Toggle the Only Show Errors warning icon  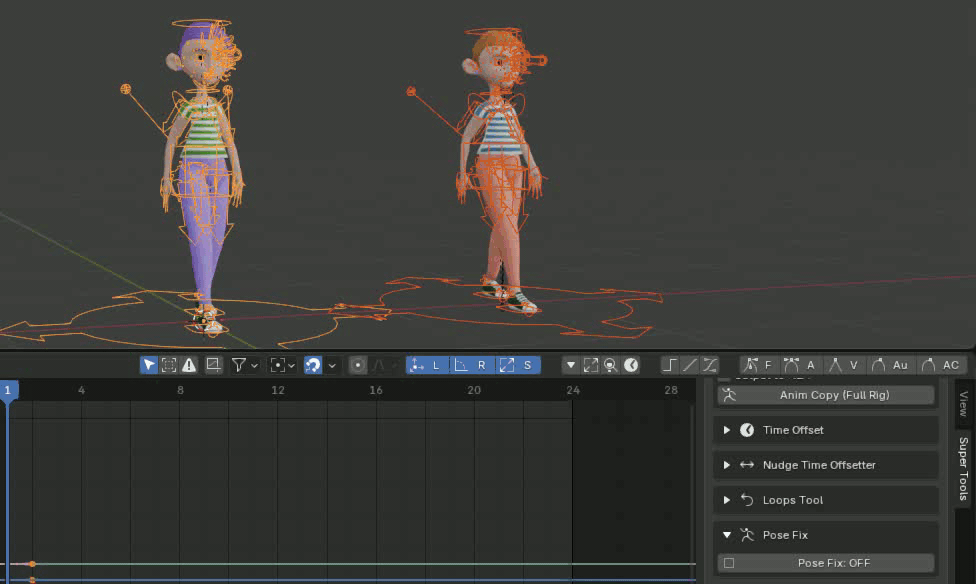pyautogui.click(x=189, y=365)
